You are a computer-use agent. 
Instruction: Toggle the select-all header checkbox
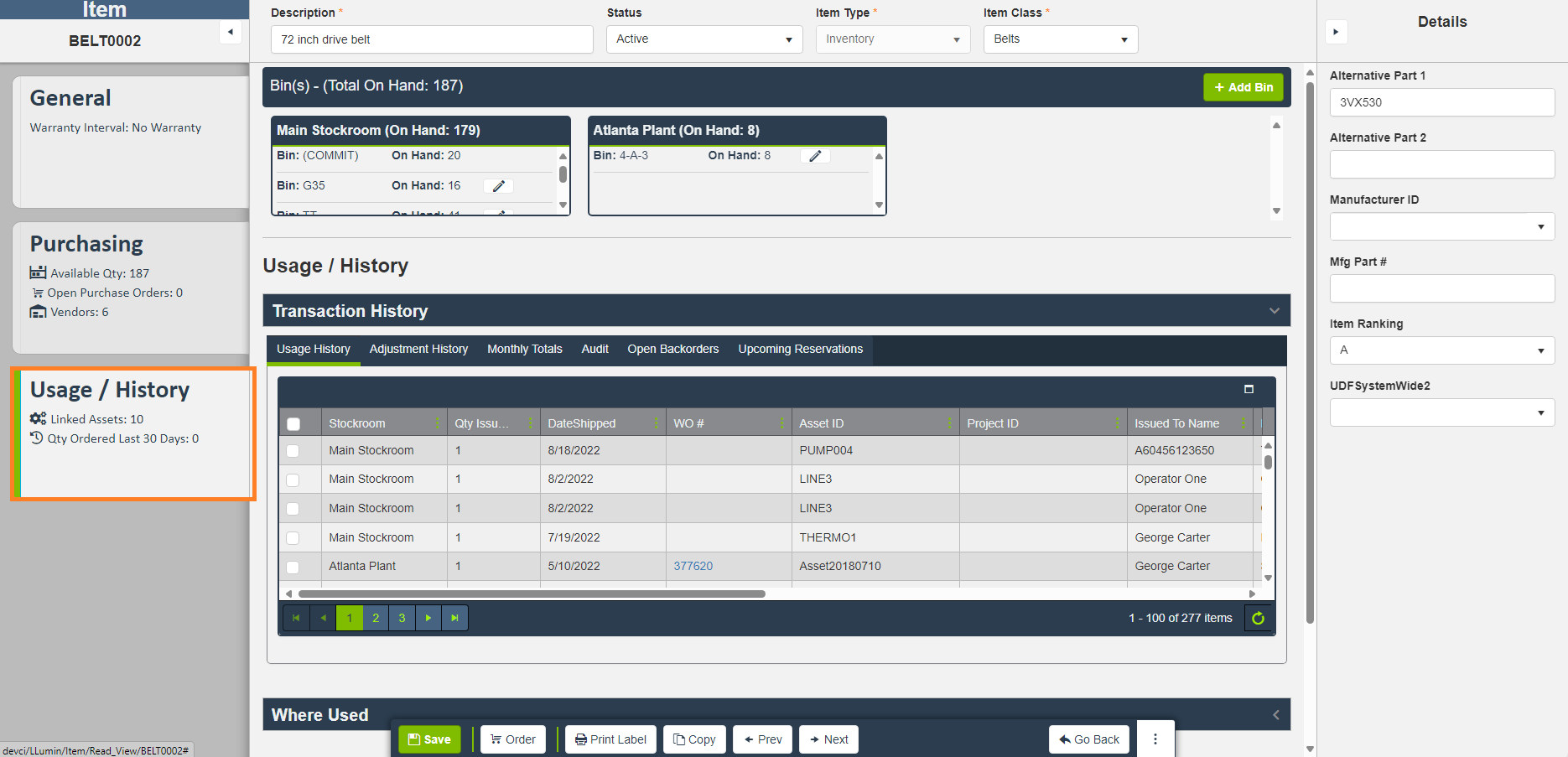point(293,424)
